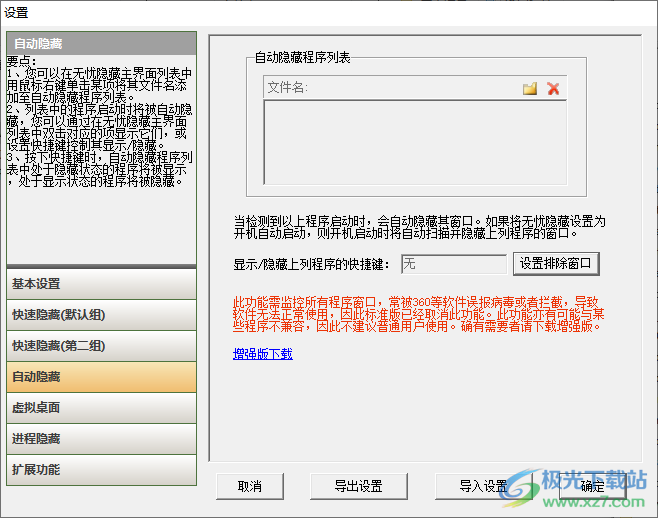Click the folder icon to add a program

pos(530,89)
